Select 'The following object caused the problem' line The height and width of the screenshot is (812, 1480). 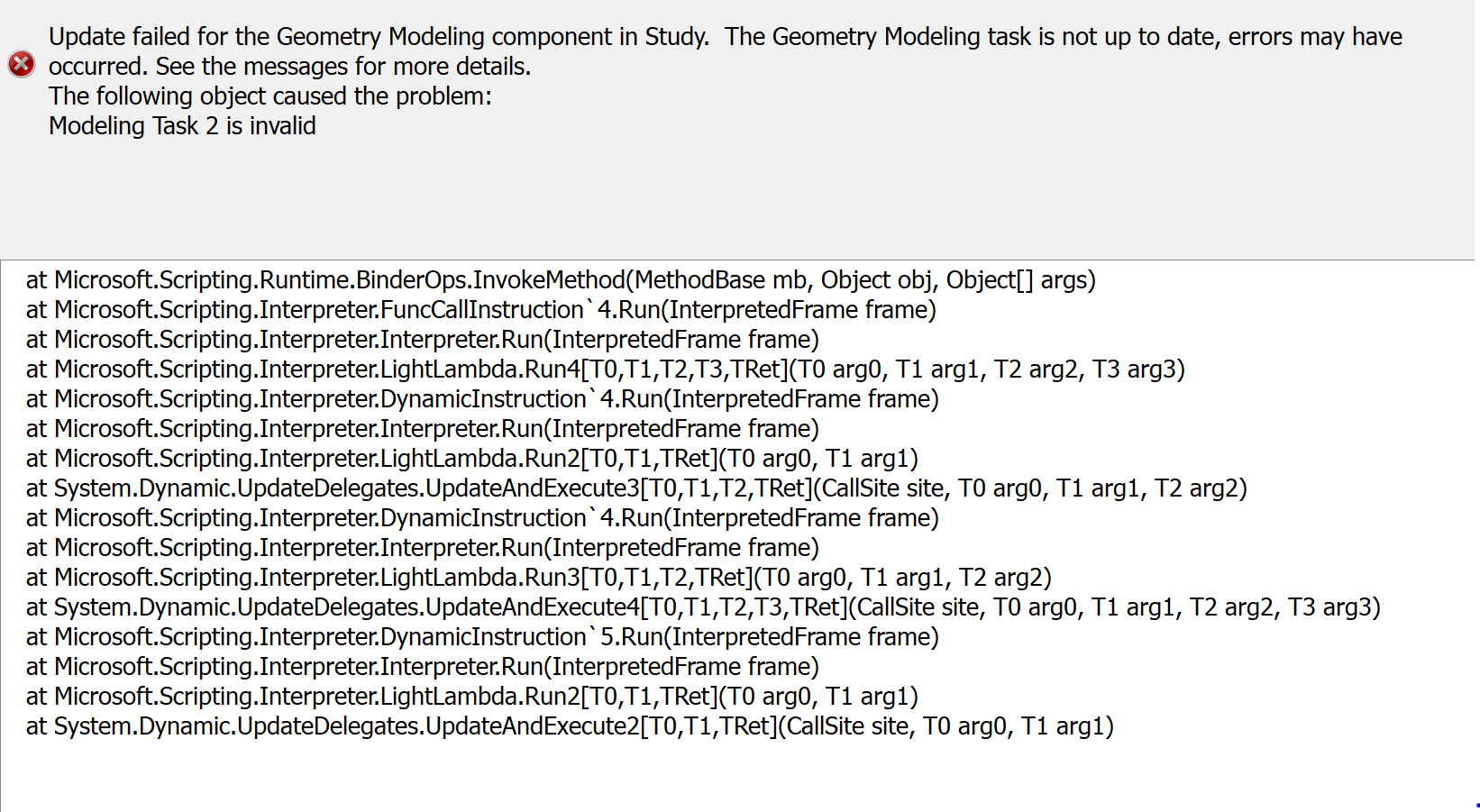270,96
